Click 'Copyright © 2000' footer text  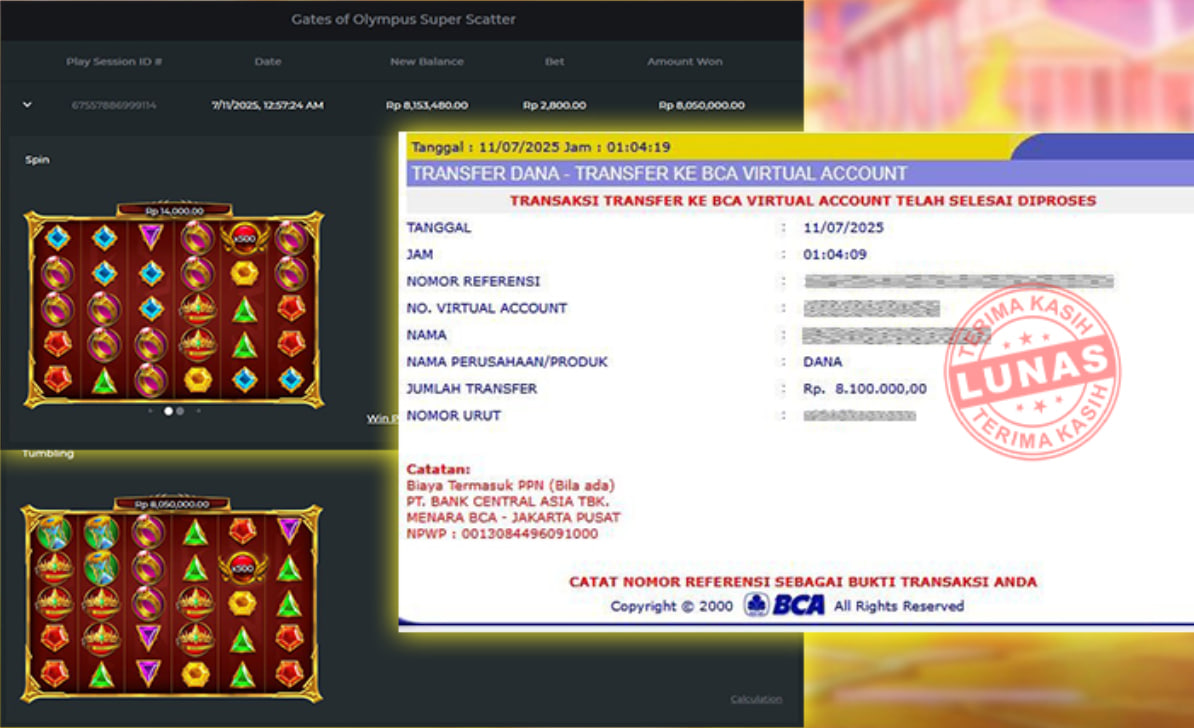(x=671, y=605)
